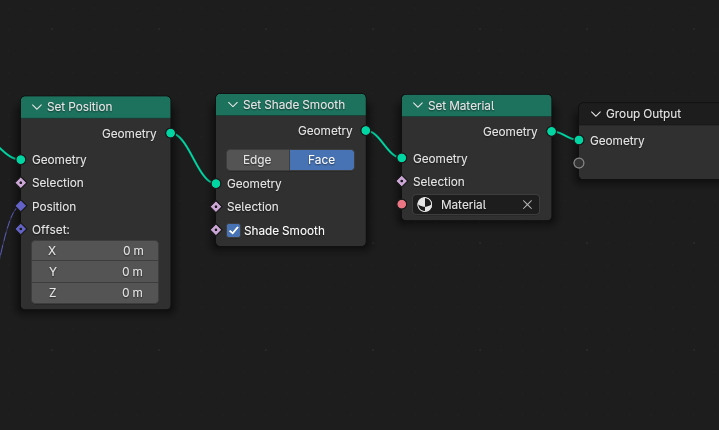Select the Set Material node header
The image size is (719, 430).
(476, 106)
